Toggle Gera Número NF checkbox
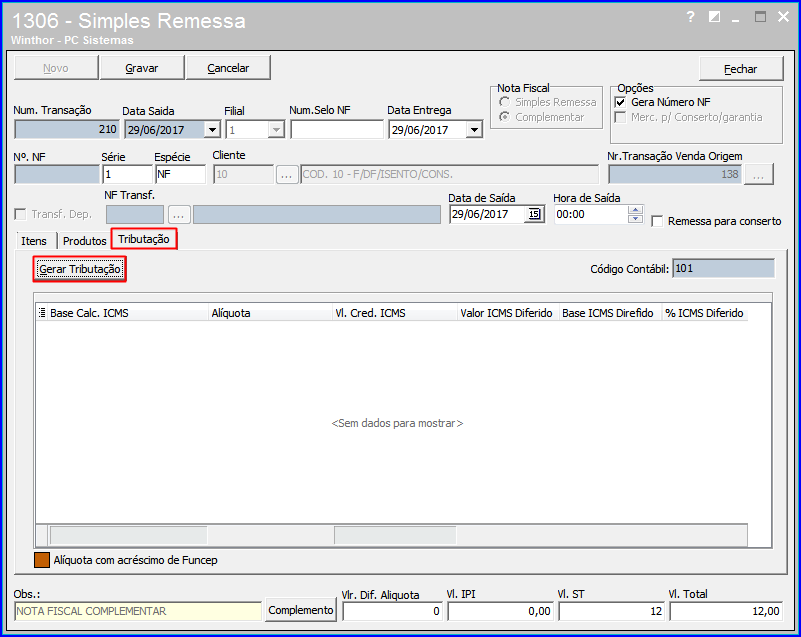This screenshot has width=801, height=637. coord(620,102)
